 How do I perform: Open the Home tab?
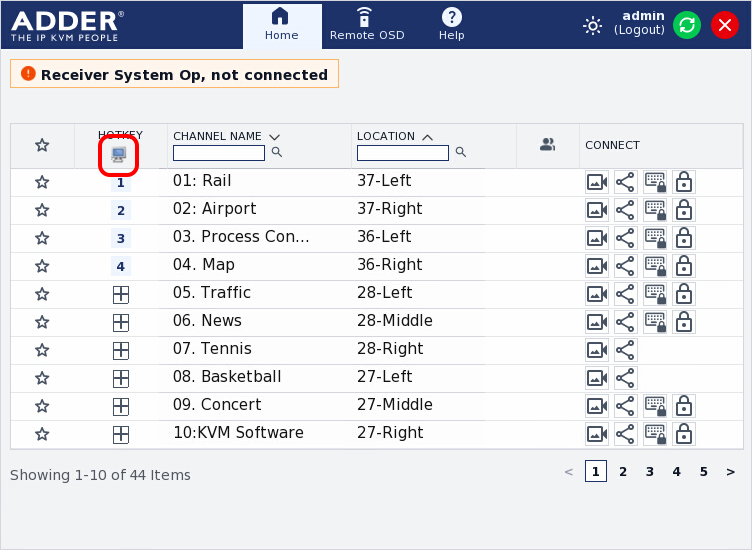pyautogui.click(x=282, y=25)
